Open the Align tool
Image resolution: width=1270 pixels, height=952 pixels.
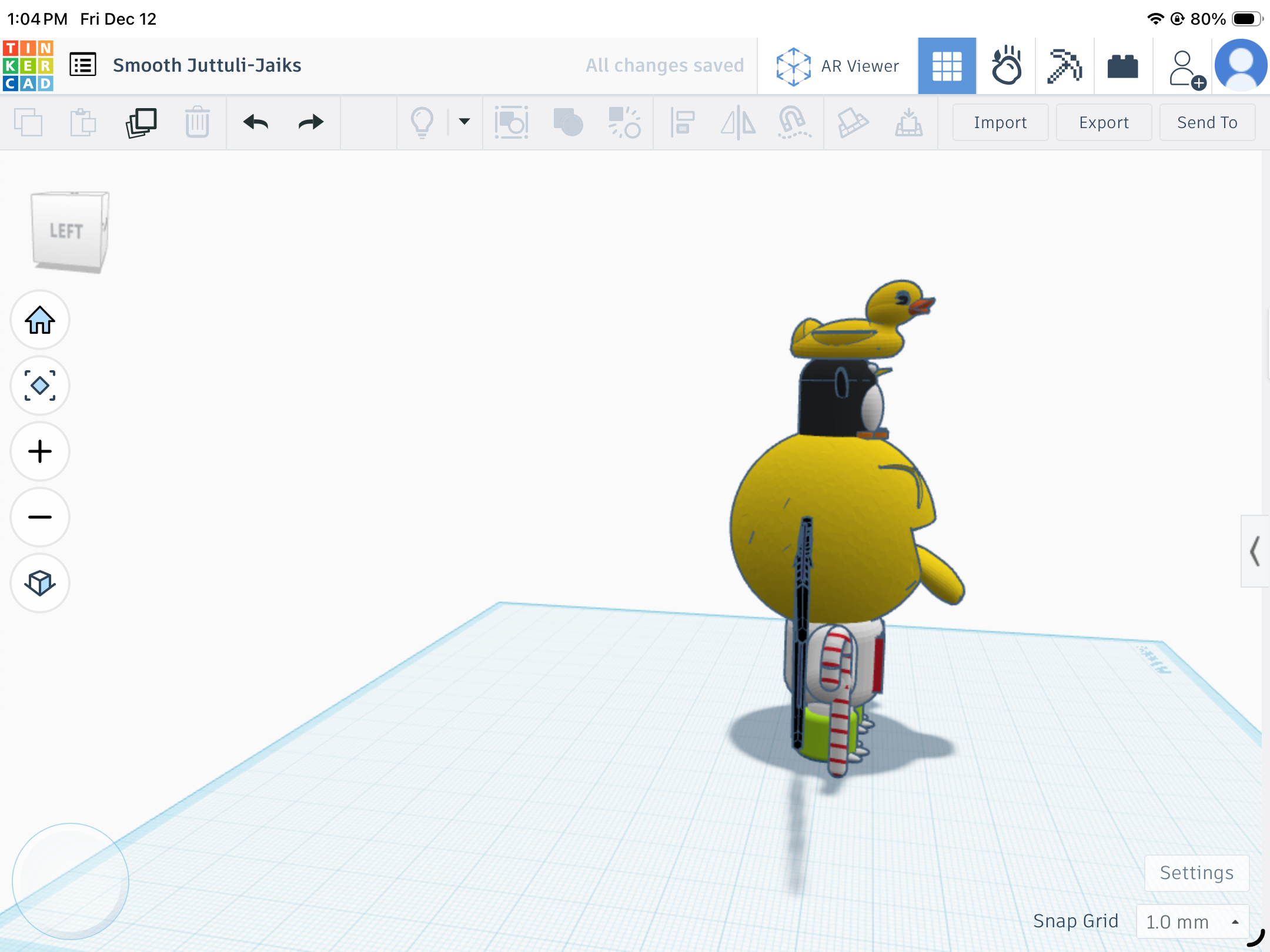(x=682, y=122)
